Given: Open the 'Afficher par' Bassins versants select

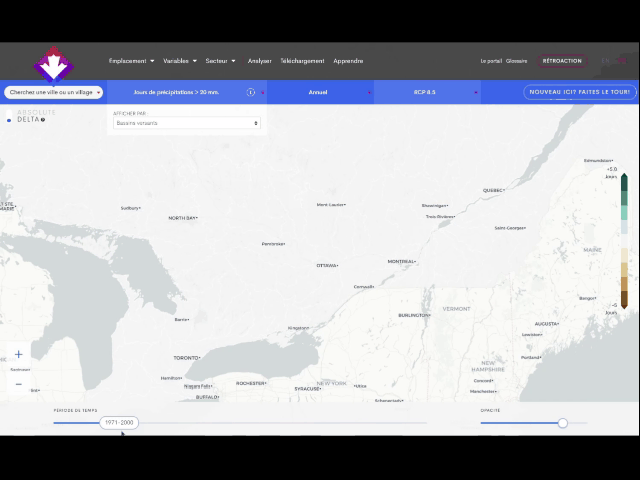Looking at the screenshot, I should click(x=187, y=123).
